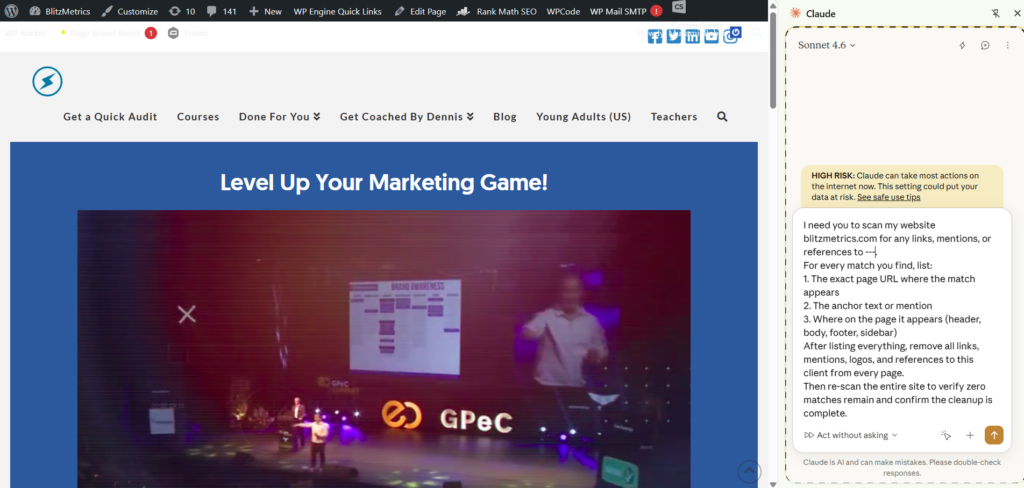Open the three-dot options menu in Claude
The width and height of the screenshot is (1024, 488).
point(1007,45)
